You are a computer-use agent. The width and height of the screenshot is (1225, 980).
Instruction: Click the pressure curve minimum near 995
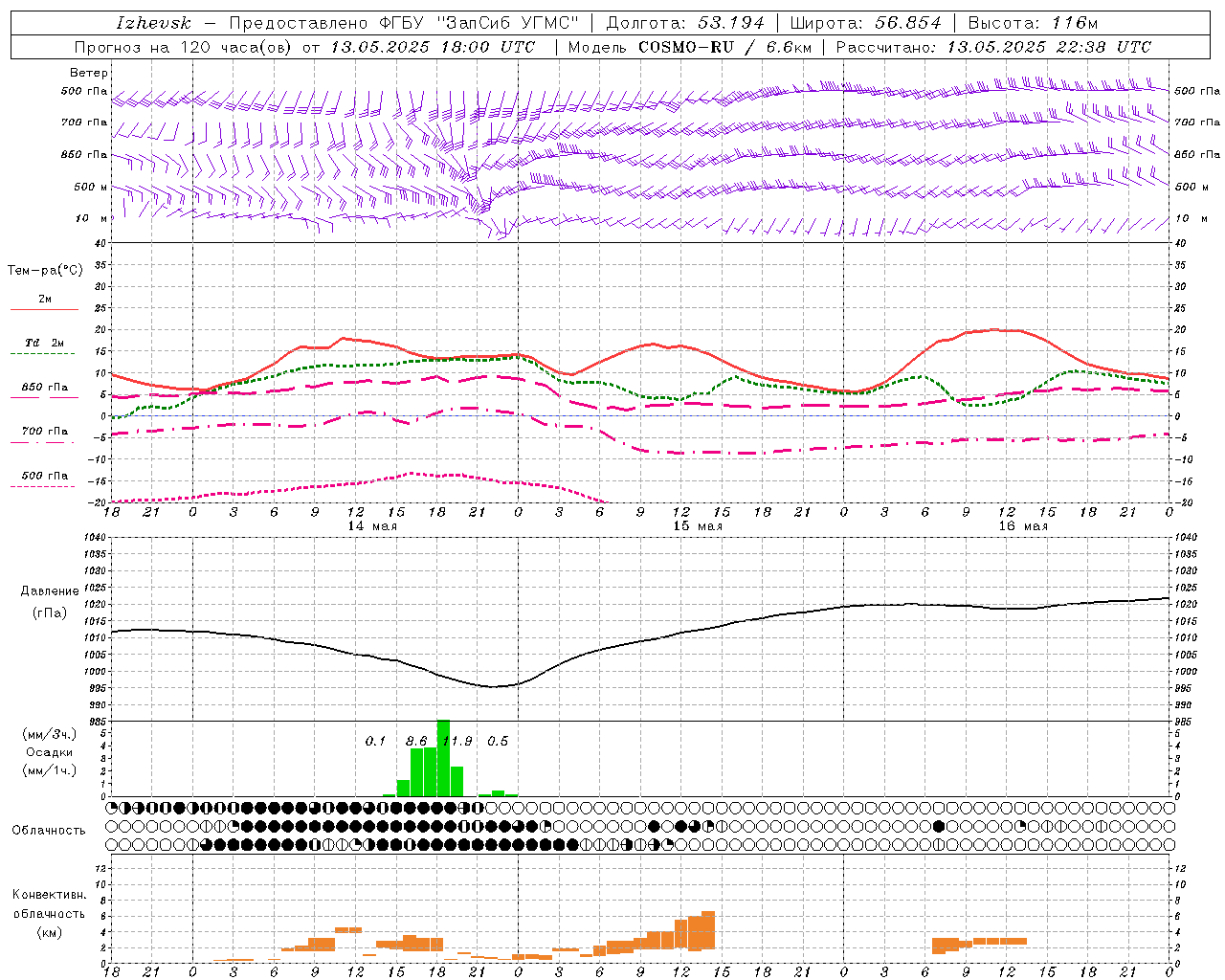click(492, 686)
